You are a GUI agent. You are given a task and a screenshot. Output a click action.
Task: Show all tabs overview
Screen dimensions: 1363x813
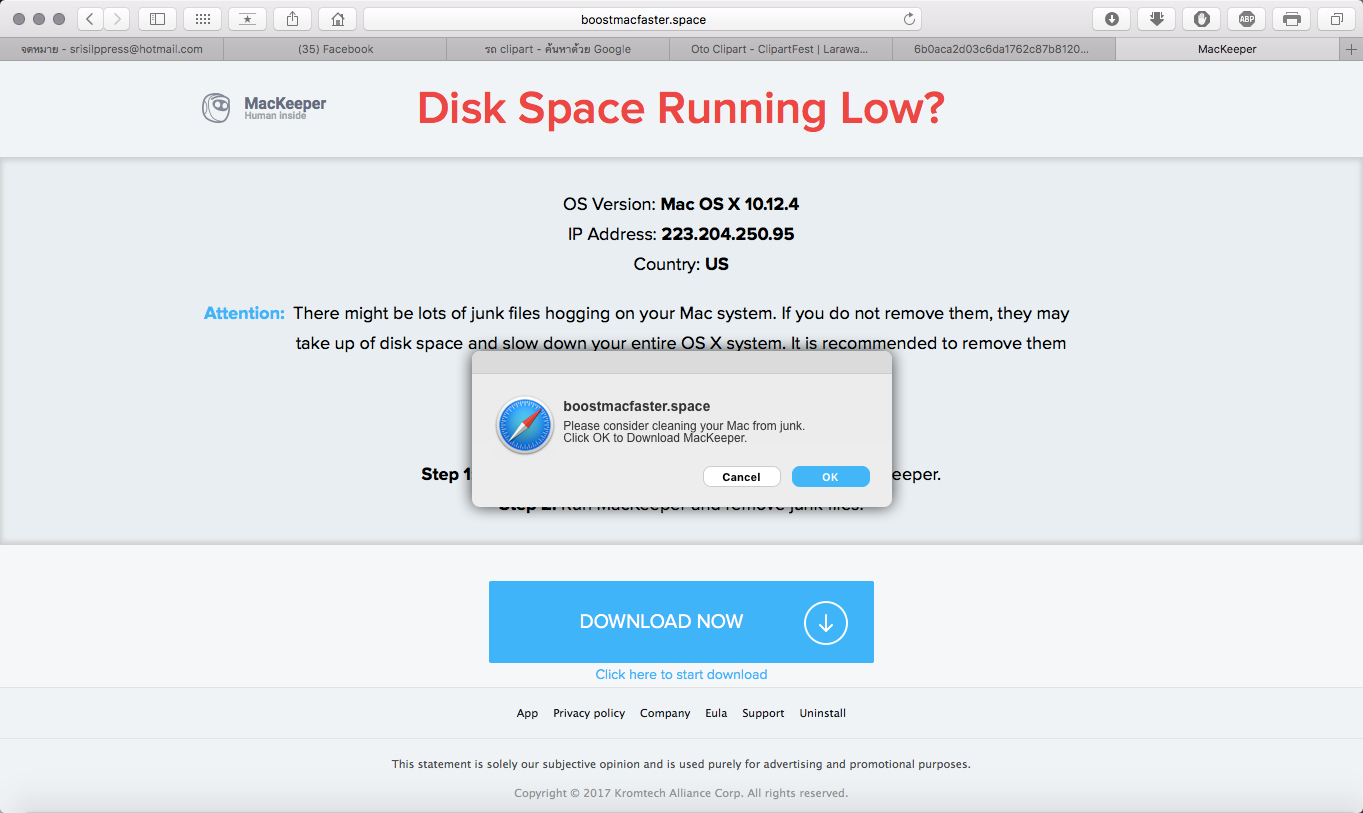pyautogui.click(x=1336, y=19)
